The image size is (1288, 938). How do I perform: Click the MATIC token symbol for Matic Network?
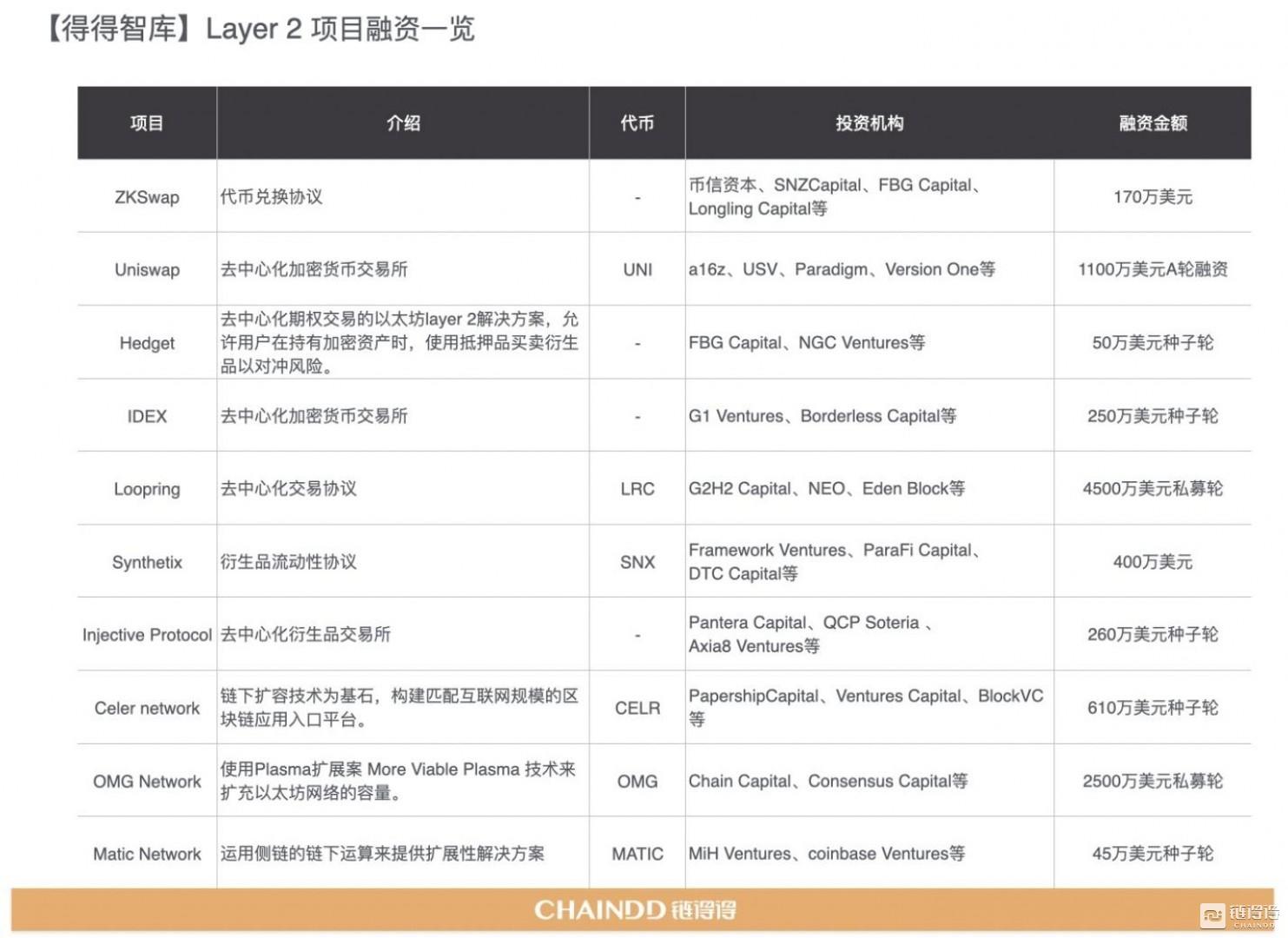tap(637, 854)
